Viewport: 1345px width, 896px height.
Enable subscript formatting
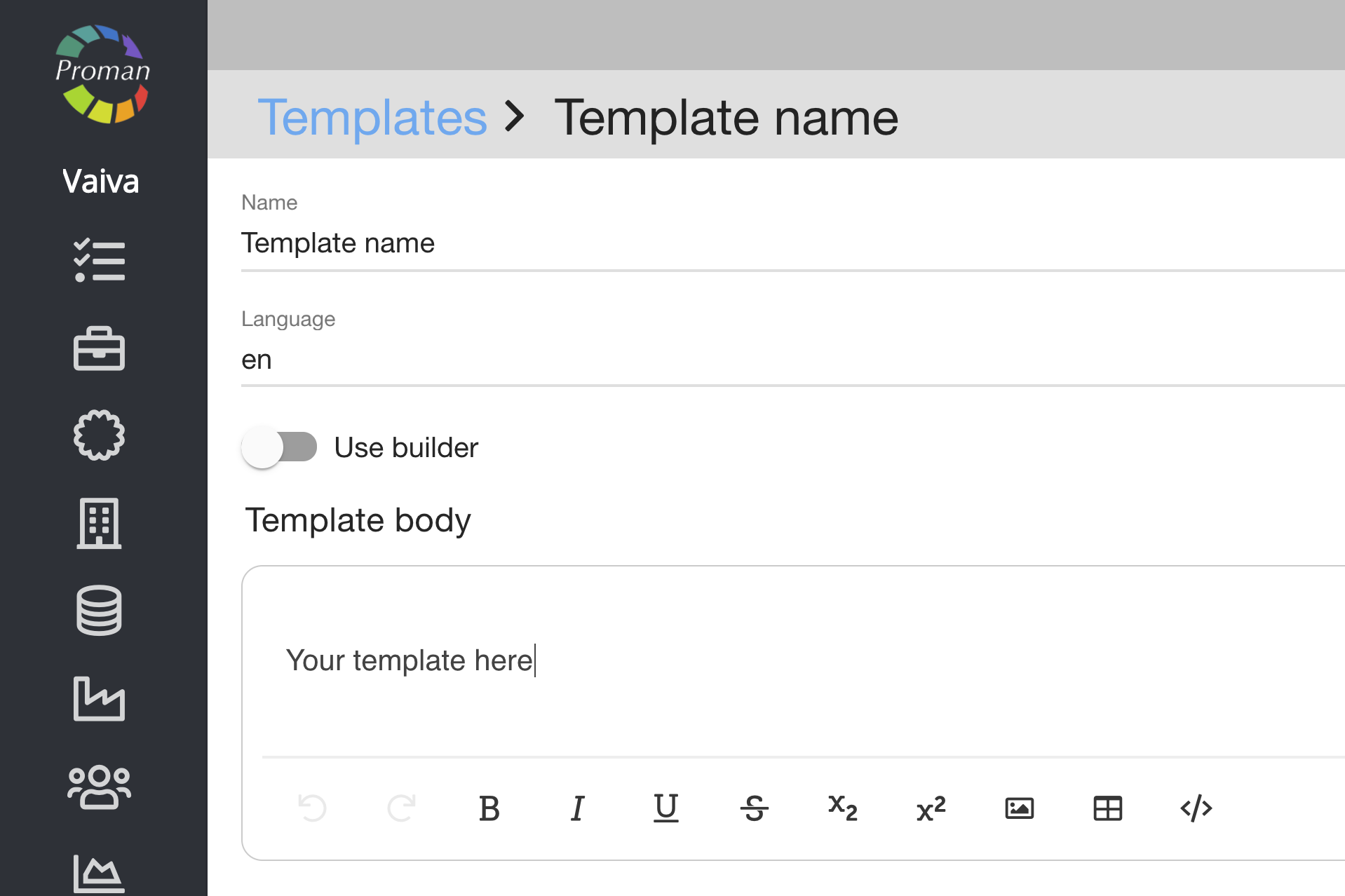(x=842, y=808)
